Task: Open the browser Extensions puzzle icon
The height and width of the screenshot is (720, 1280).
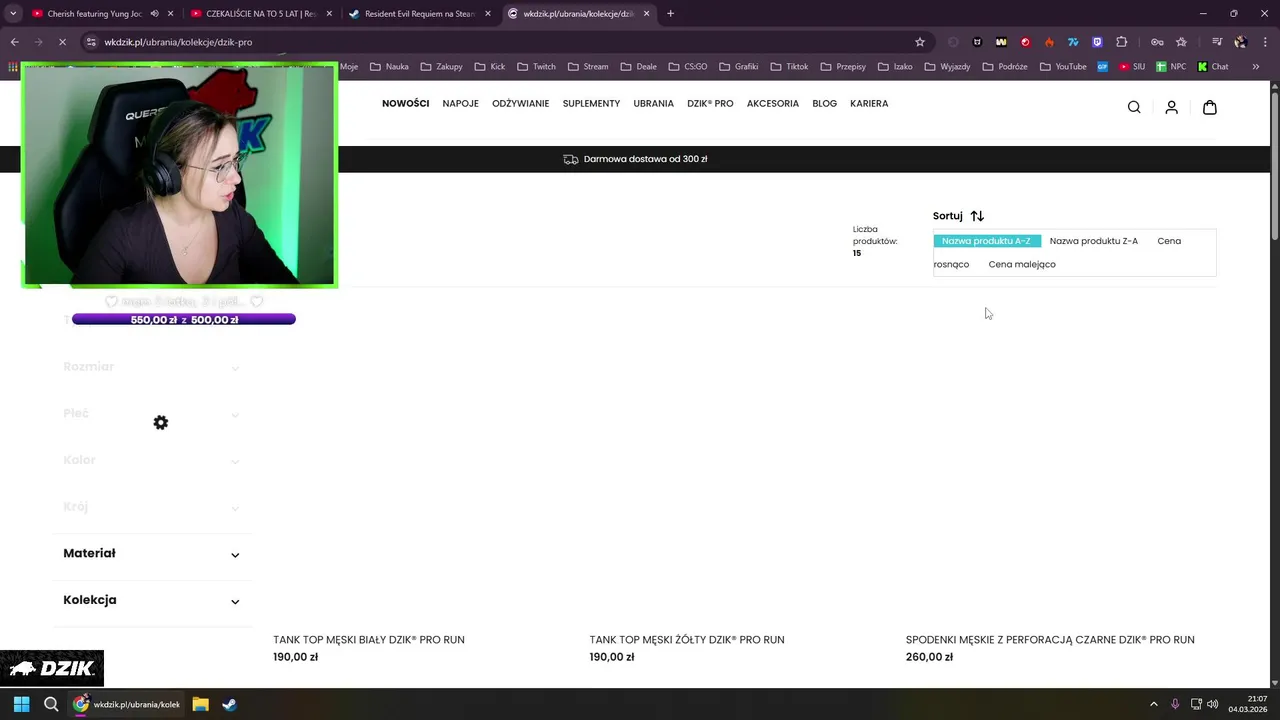Action: 1121,42
